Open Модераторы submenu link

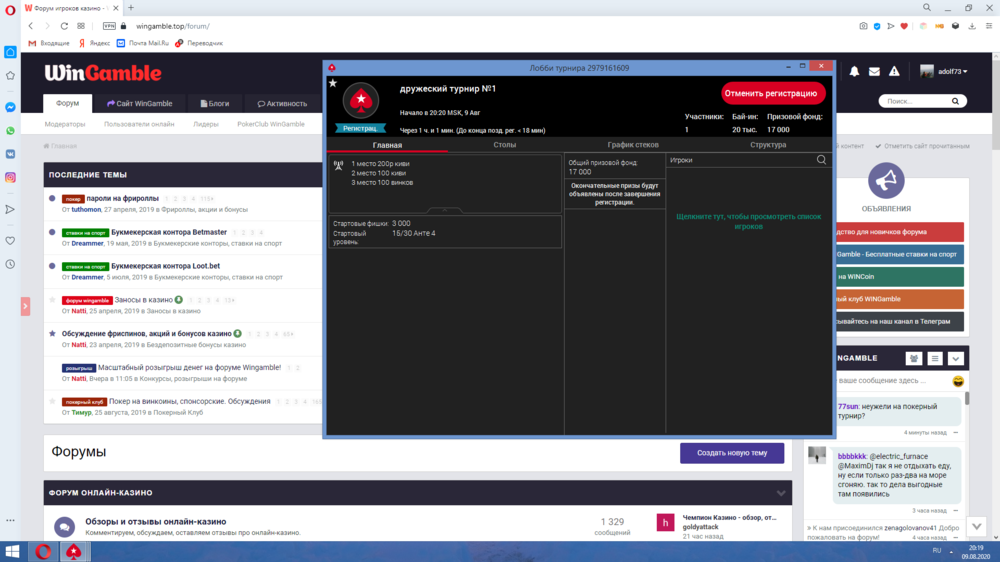tap(65, 124)
